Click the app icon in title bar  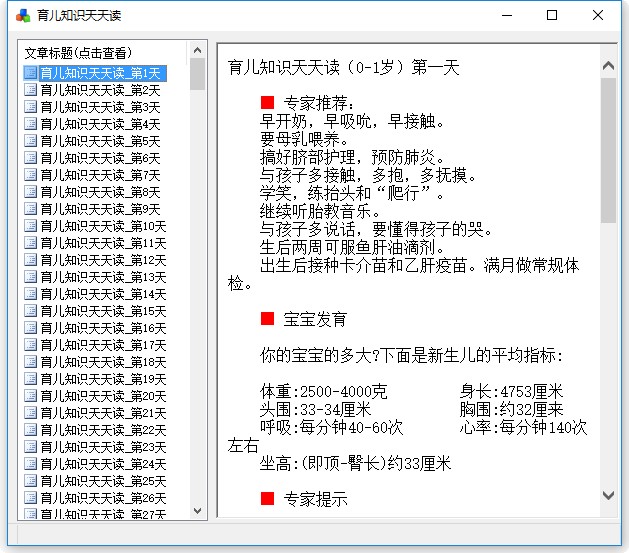23,16
